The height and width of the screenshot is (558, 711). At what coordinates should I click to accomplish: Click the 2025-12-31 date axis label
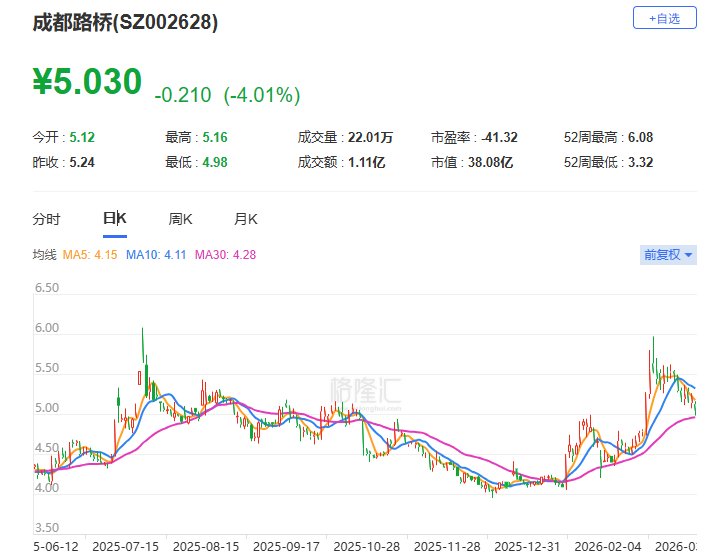click(526, 547)
